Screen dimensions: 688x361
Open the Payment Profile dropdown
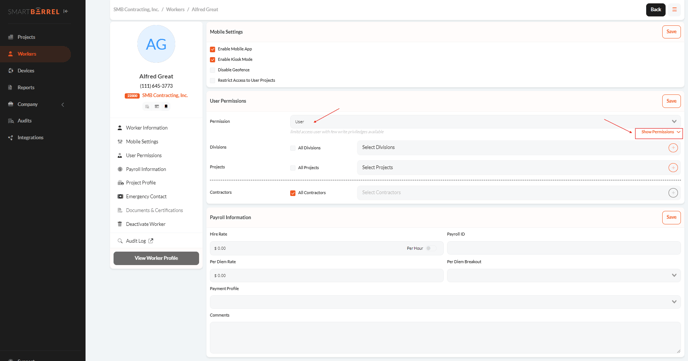445,302
